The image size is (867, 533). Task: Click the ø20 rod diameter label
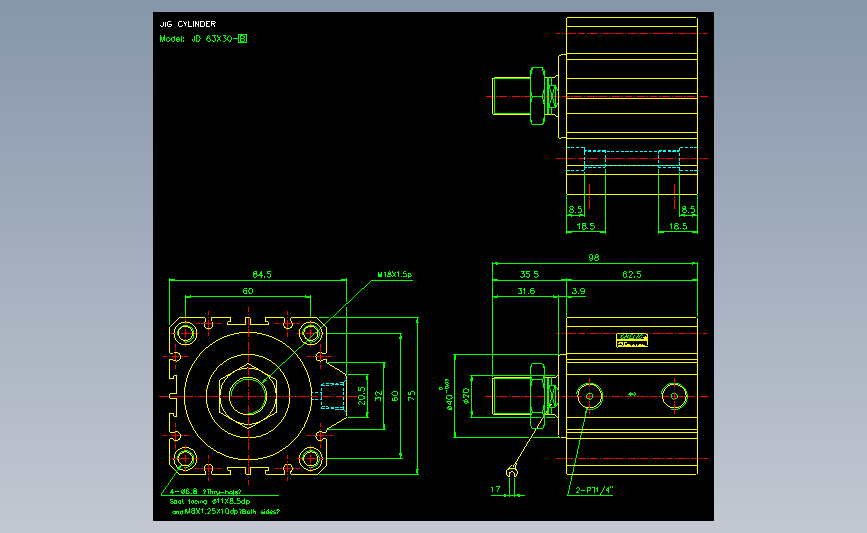click(x=466, y=396)
